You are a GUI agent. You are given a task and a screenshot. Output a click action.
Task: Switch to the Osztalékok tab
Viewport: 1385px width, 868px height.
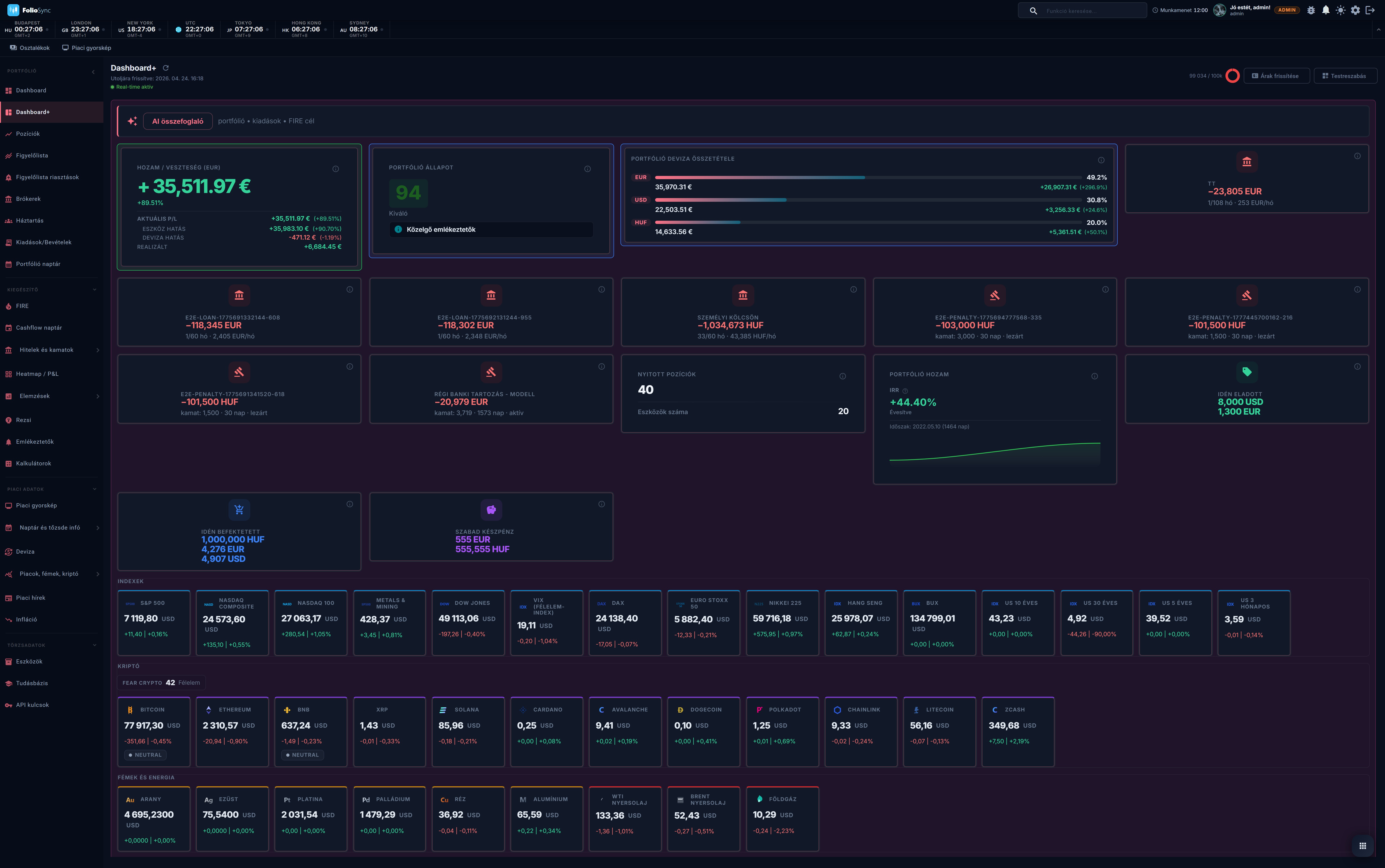[x=30, y=48]
